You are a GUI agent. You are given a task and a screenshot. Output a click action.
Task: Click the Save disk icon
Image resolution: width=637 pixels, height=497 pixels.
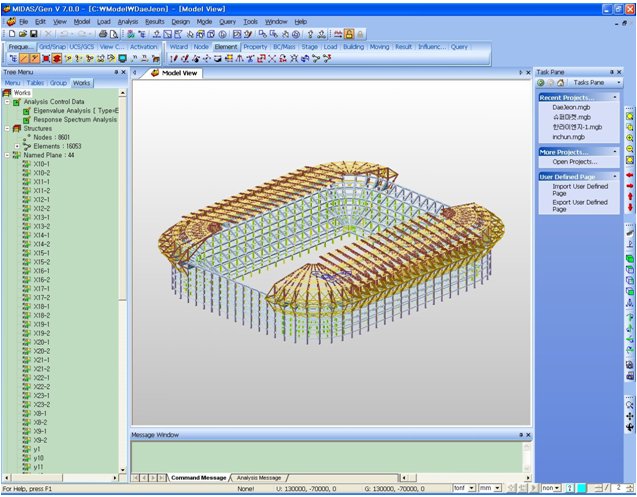[x=33, y=34]
